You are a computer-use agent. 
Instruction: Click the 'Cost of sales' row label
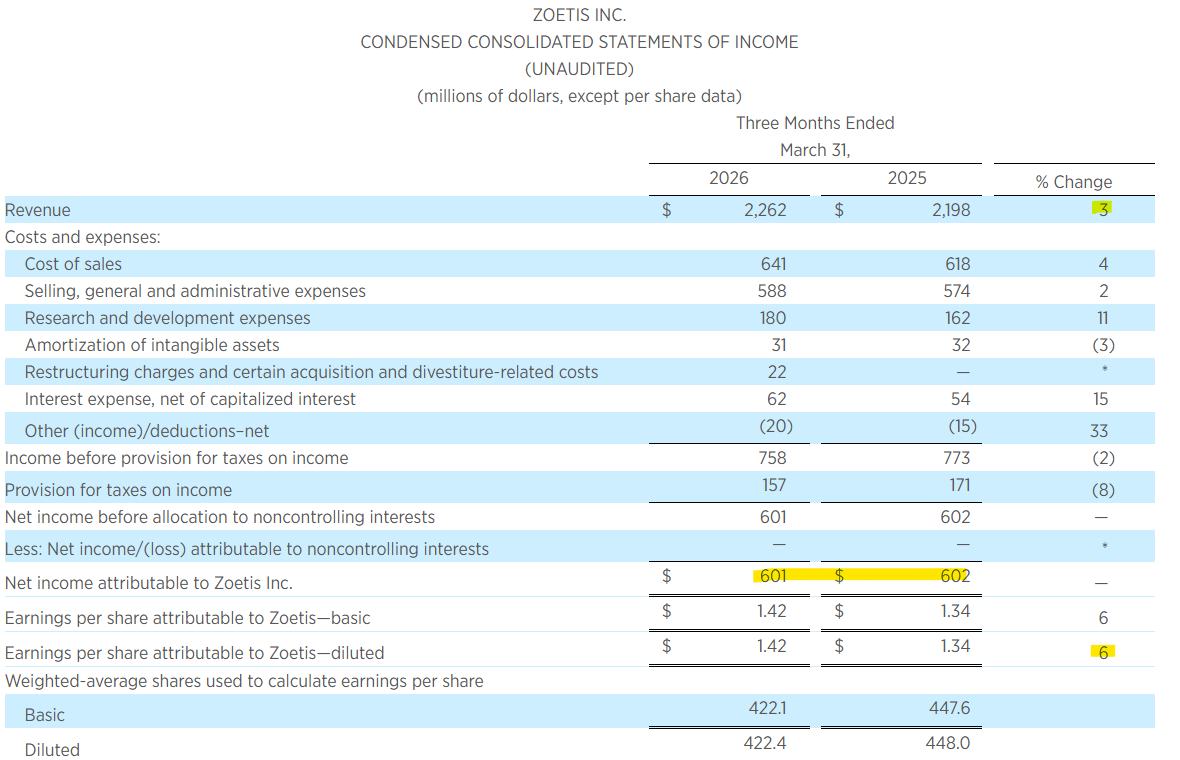point(73,264)
